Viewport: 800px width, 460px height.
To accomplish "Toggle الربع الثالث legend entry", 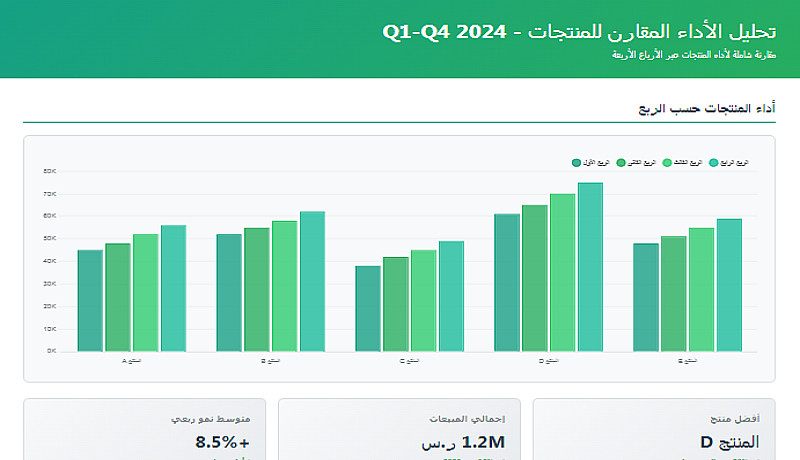I will click(667, 162).
